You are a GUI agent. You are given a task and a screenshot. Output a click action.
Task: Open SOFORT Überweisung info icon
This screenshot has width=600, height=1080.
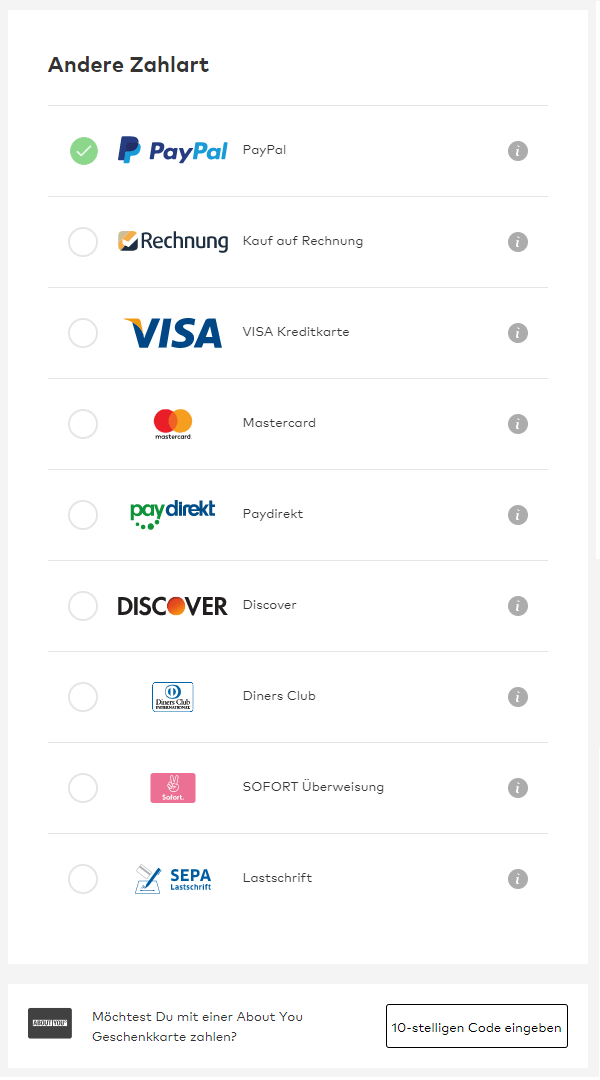coord(517,787)
